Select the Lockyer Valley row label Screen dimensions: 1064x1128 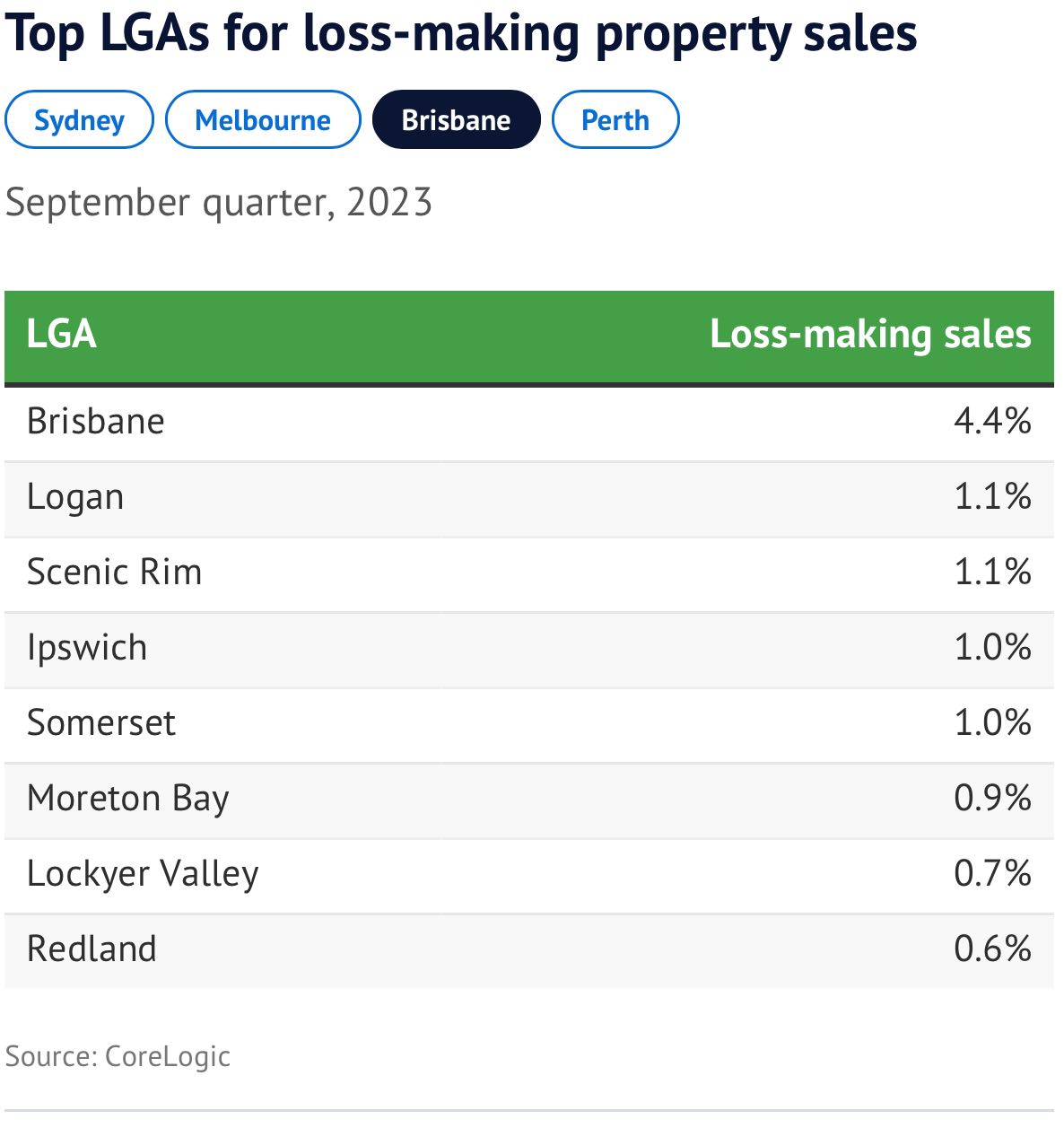pyautogui.click(x=143, y=873)
